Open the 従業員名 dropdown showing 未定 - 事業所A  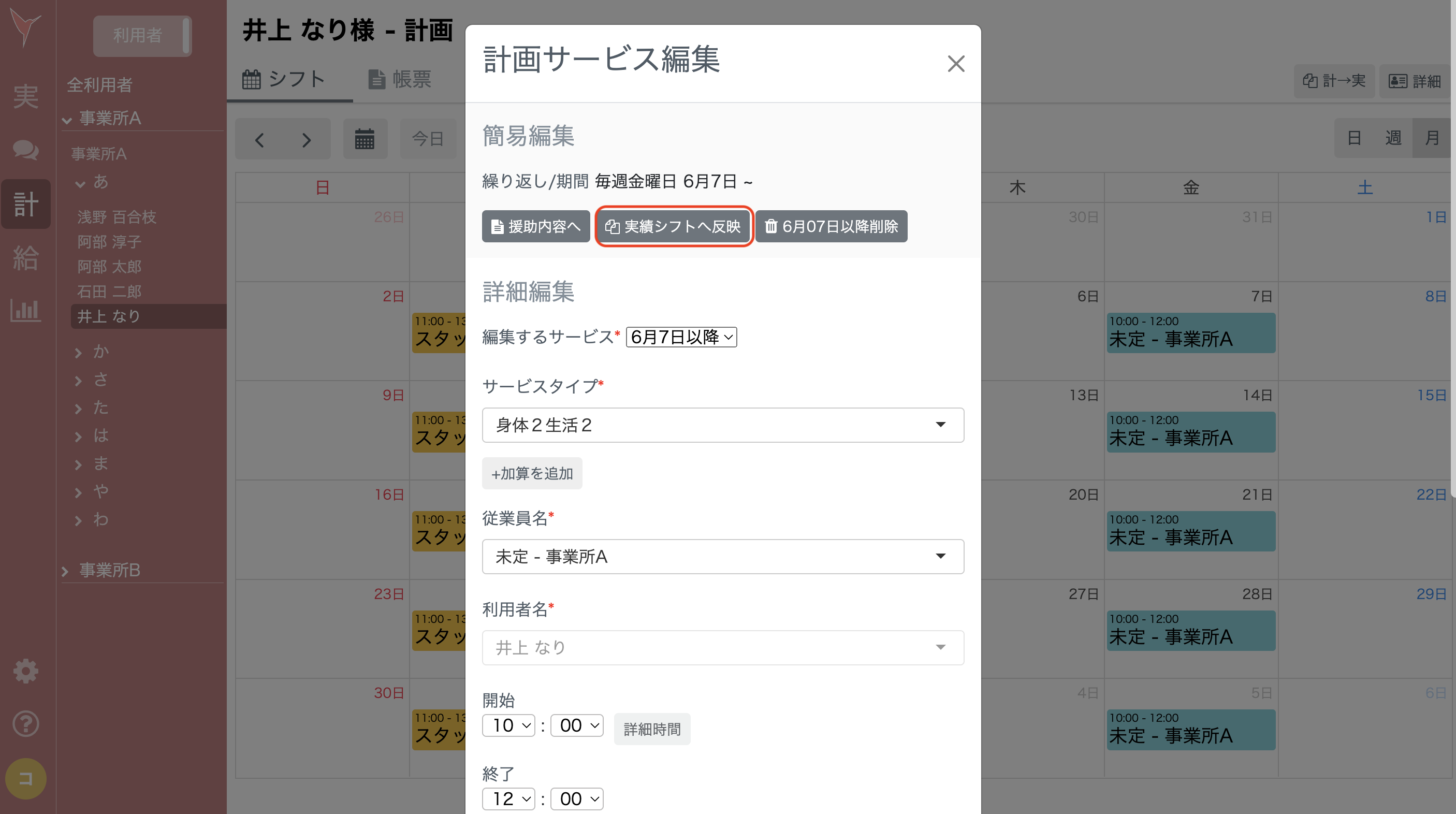pos(722,556)
